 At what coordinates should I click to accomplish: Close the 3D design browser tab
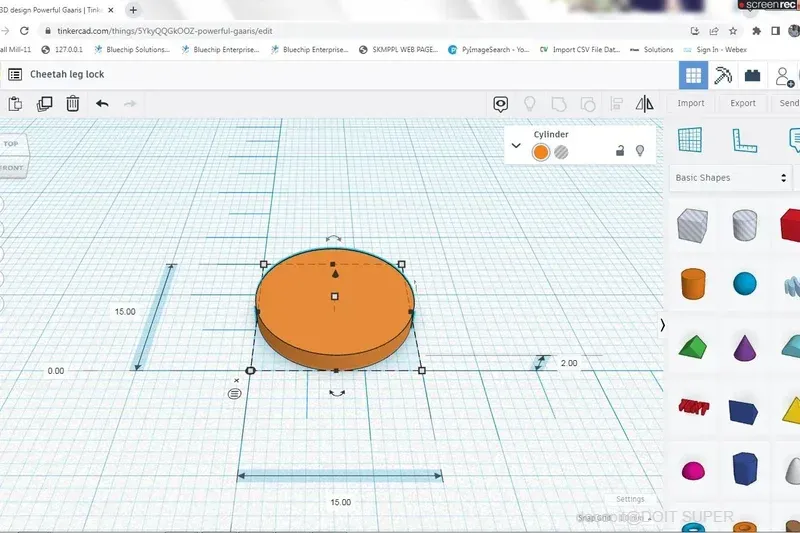click(111, 10)
